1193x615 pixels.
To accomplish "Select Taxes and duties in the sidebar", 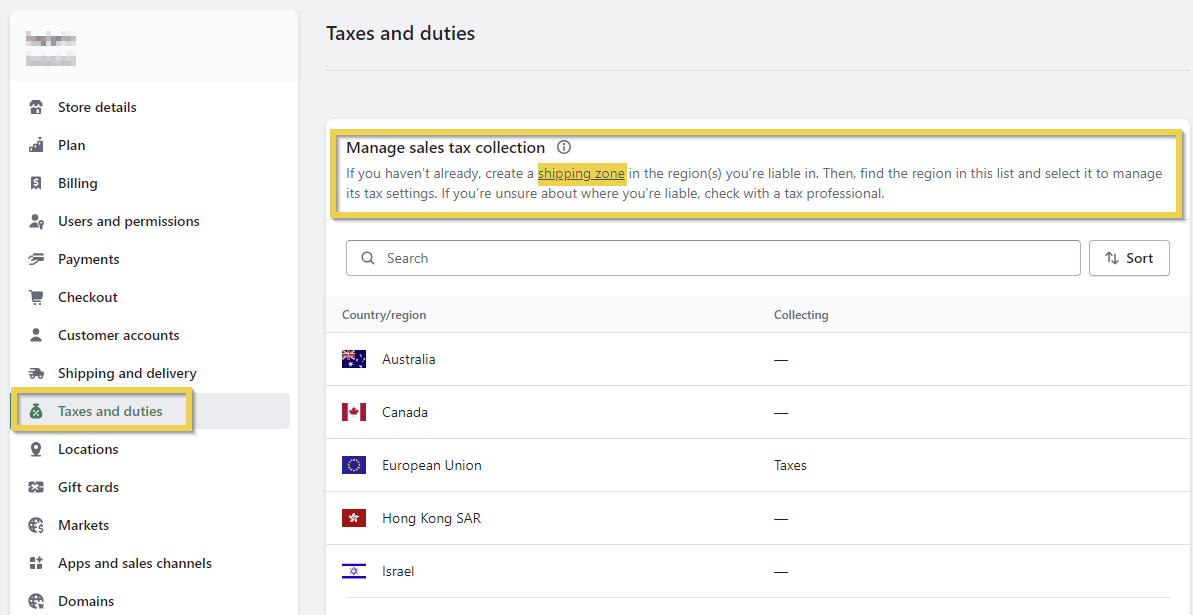I will tap(110, 411).
